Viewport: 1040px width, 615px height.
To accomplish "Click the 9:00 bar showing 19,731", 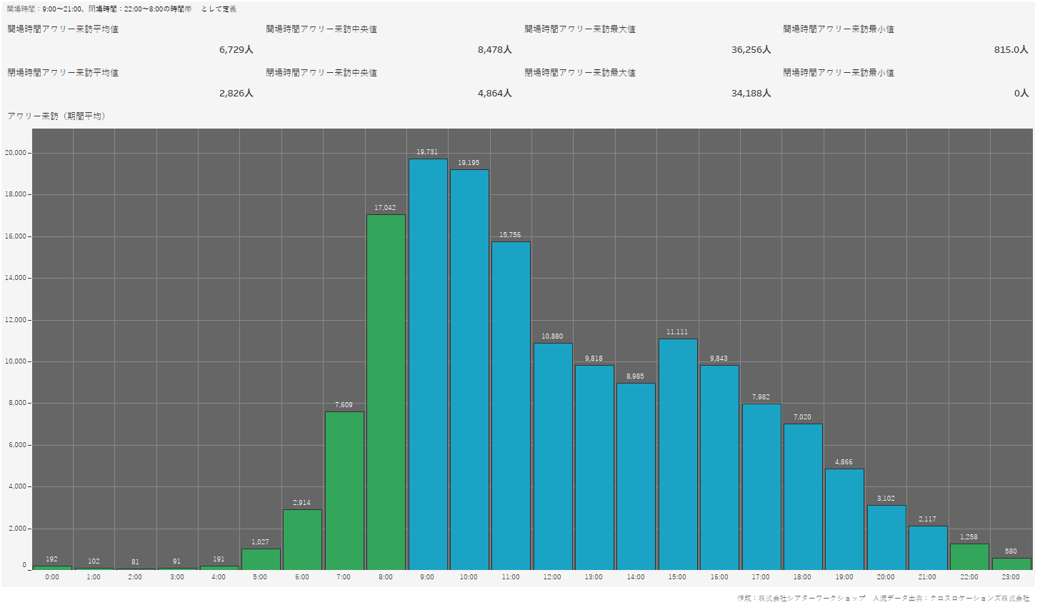I will coord(428,365).
